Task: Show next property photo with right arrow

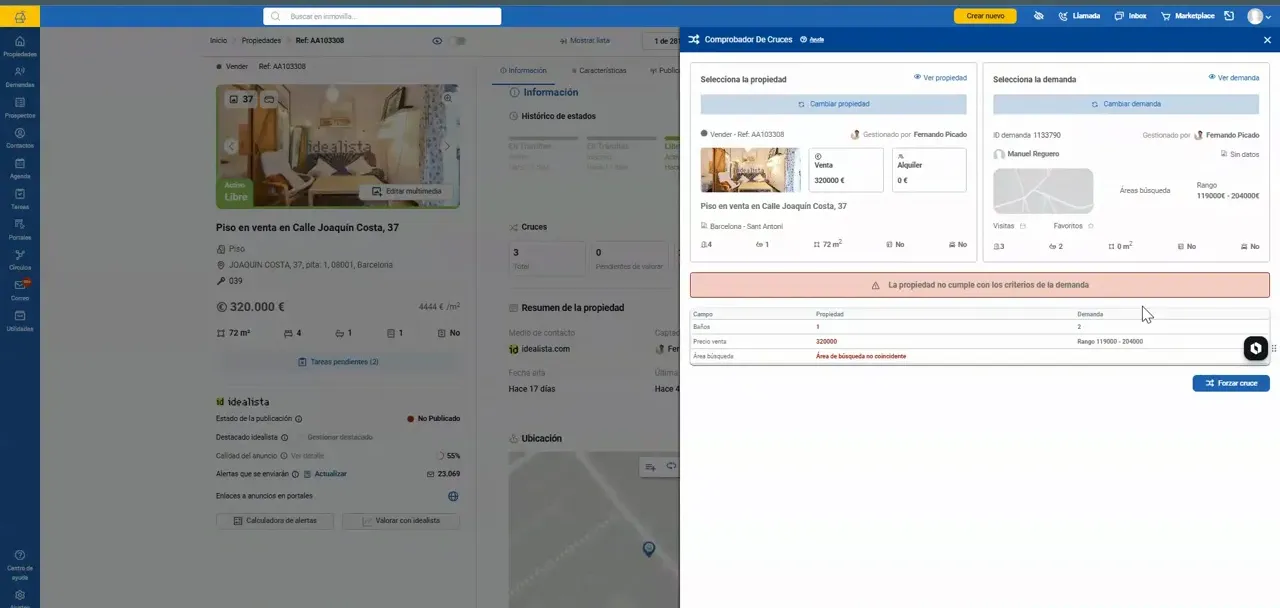Action: (x=447, y=146)
